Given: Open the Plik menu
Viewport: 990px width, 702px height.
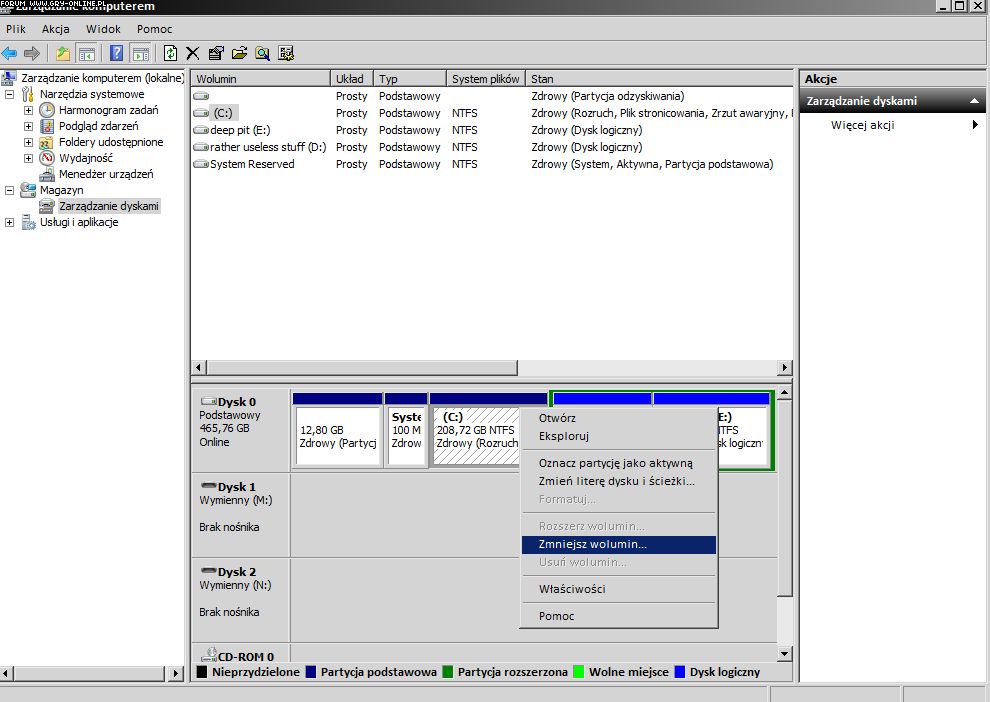Looking at the screenshot, I should [x=16, y=29].
